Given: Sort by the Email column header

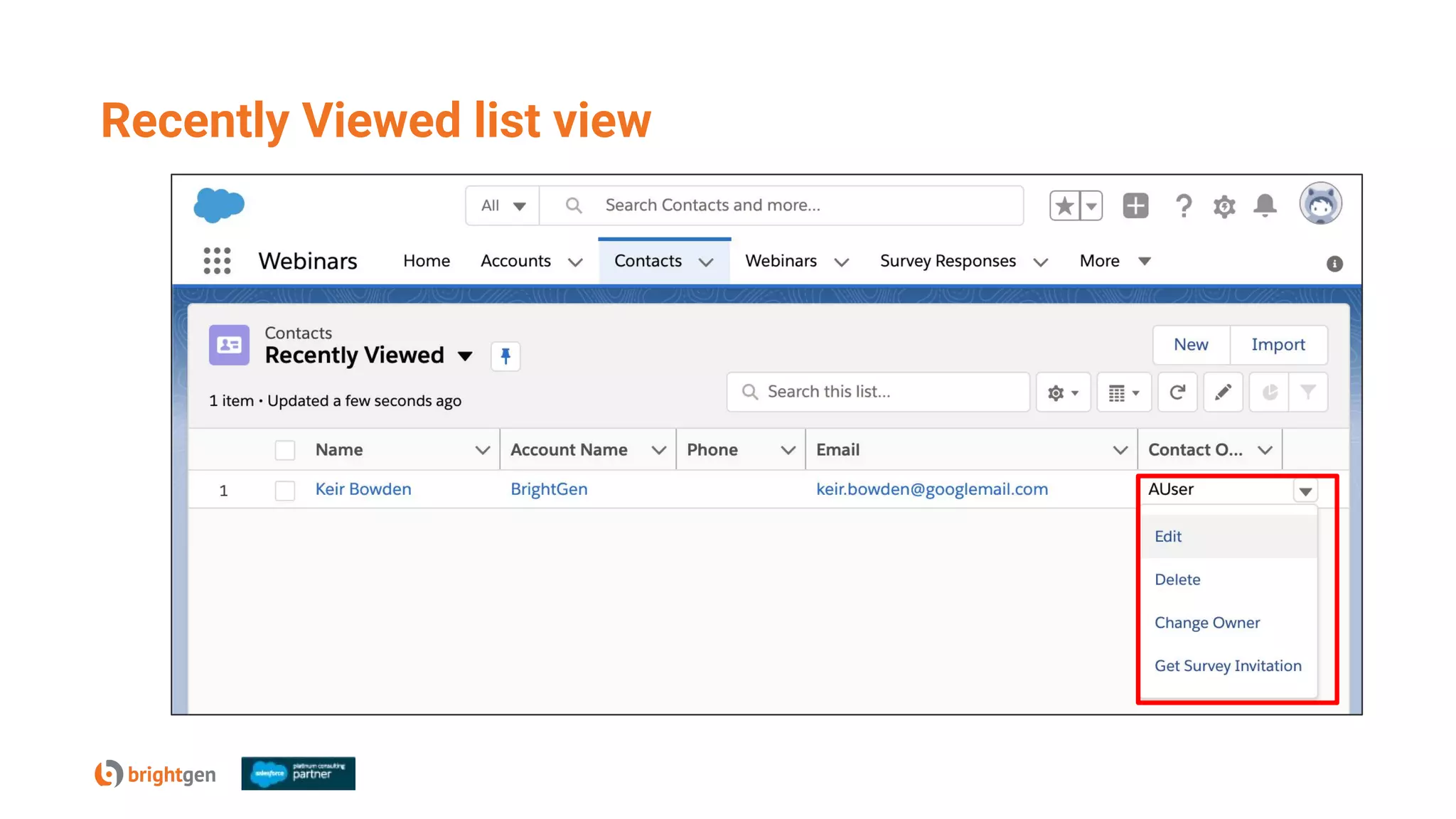Looking at the screenshot, I should click(837, 450).
